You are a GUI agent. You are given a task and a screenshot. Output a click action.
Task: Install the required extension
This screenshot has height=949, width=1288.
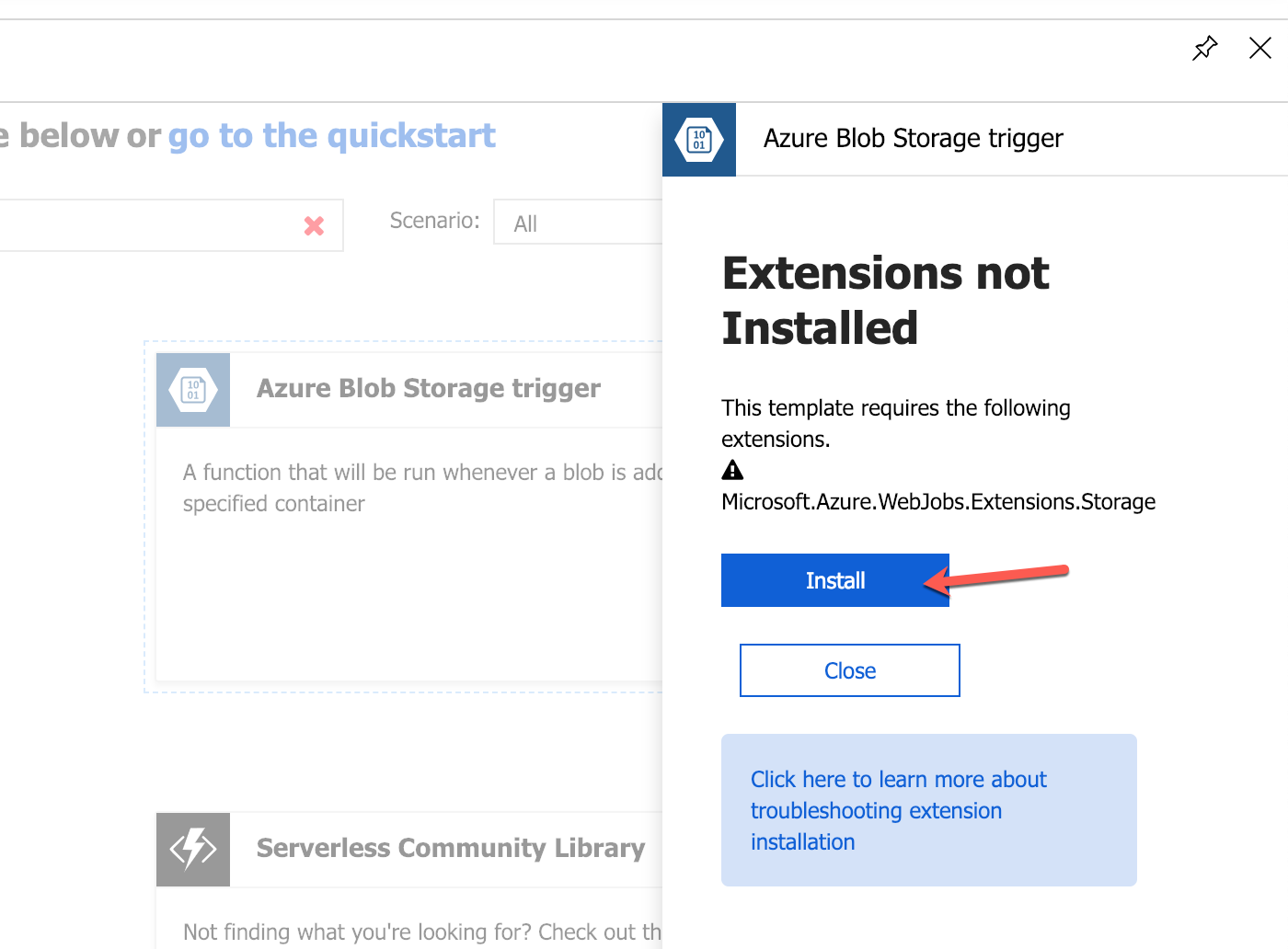point(835,580)
